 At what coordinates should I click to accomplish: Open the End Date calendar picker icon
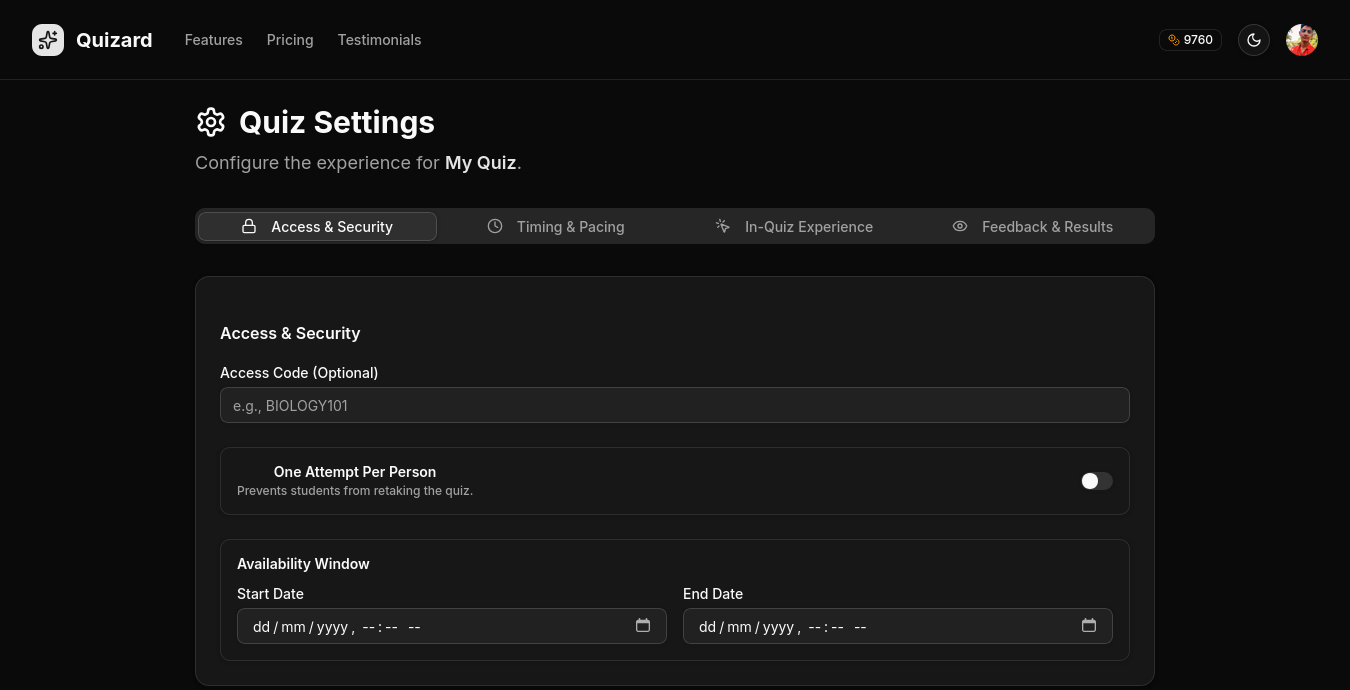(x=1089, y=626)
